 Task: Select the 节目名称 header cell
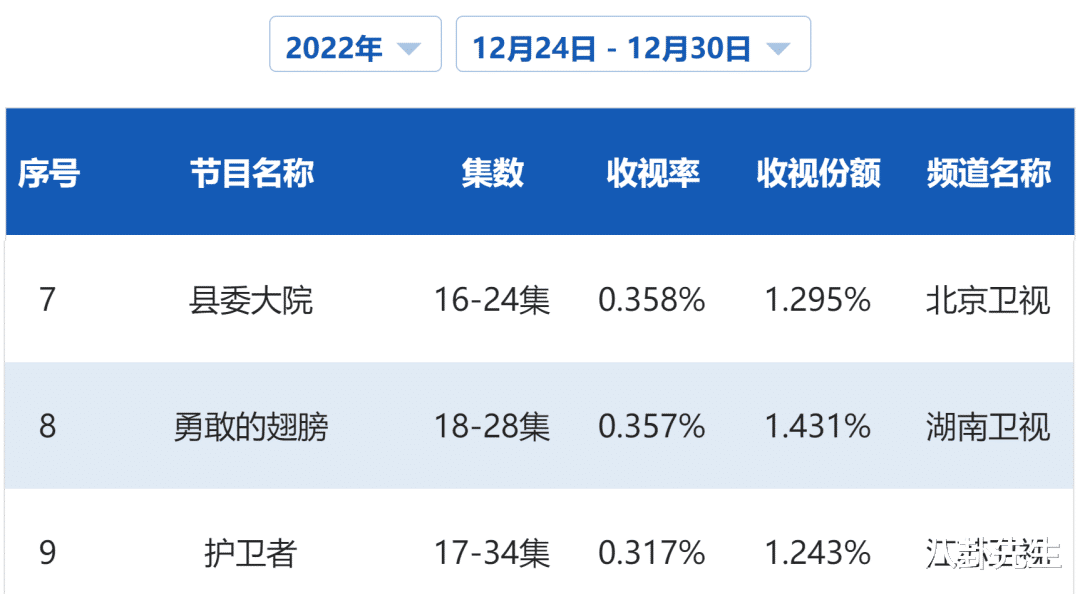pos(253,173)
